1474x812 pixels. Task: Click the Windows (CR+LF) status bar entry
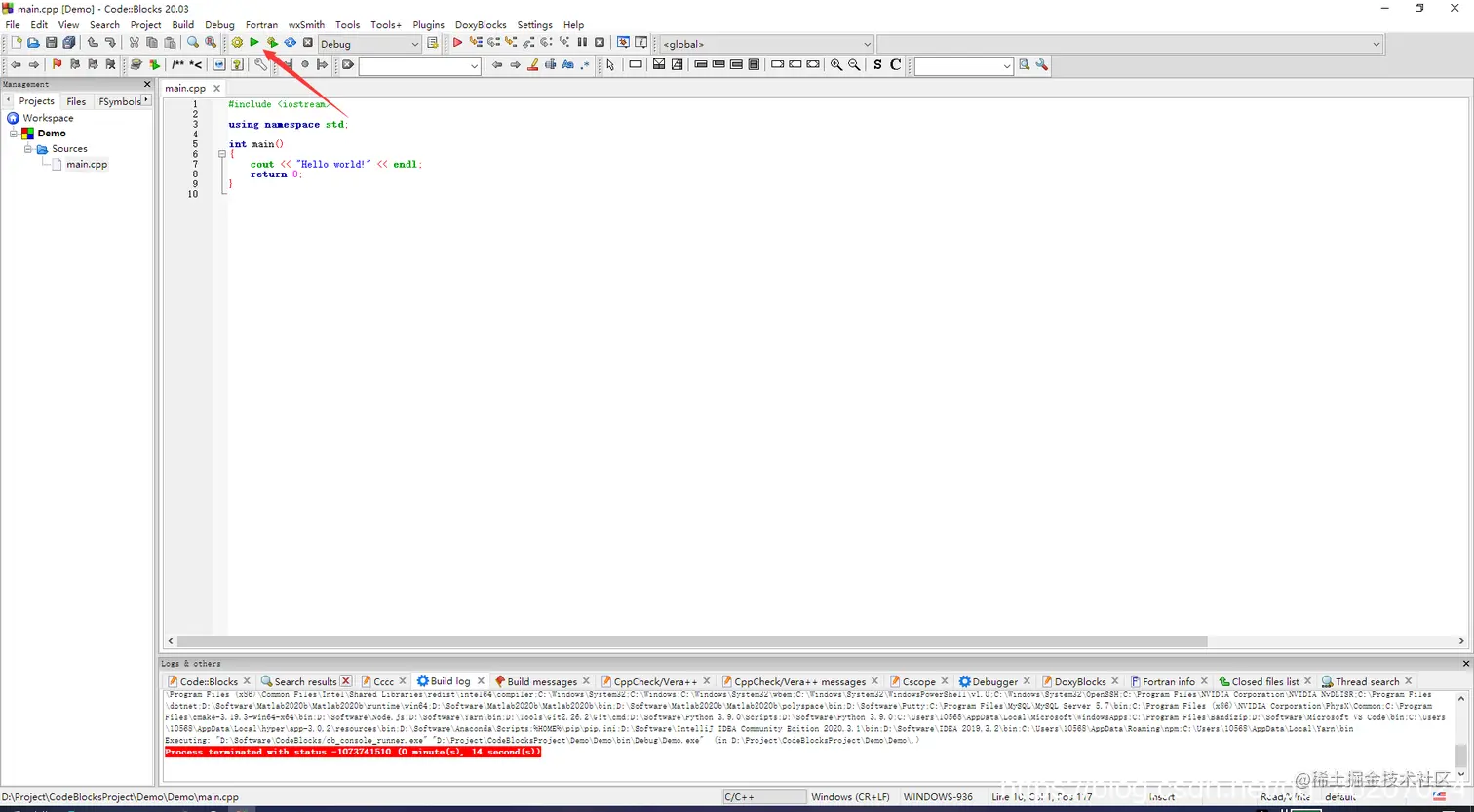click(x=850, y=796)
